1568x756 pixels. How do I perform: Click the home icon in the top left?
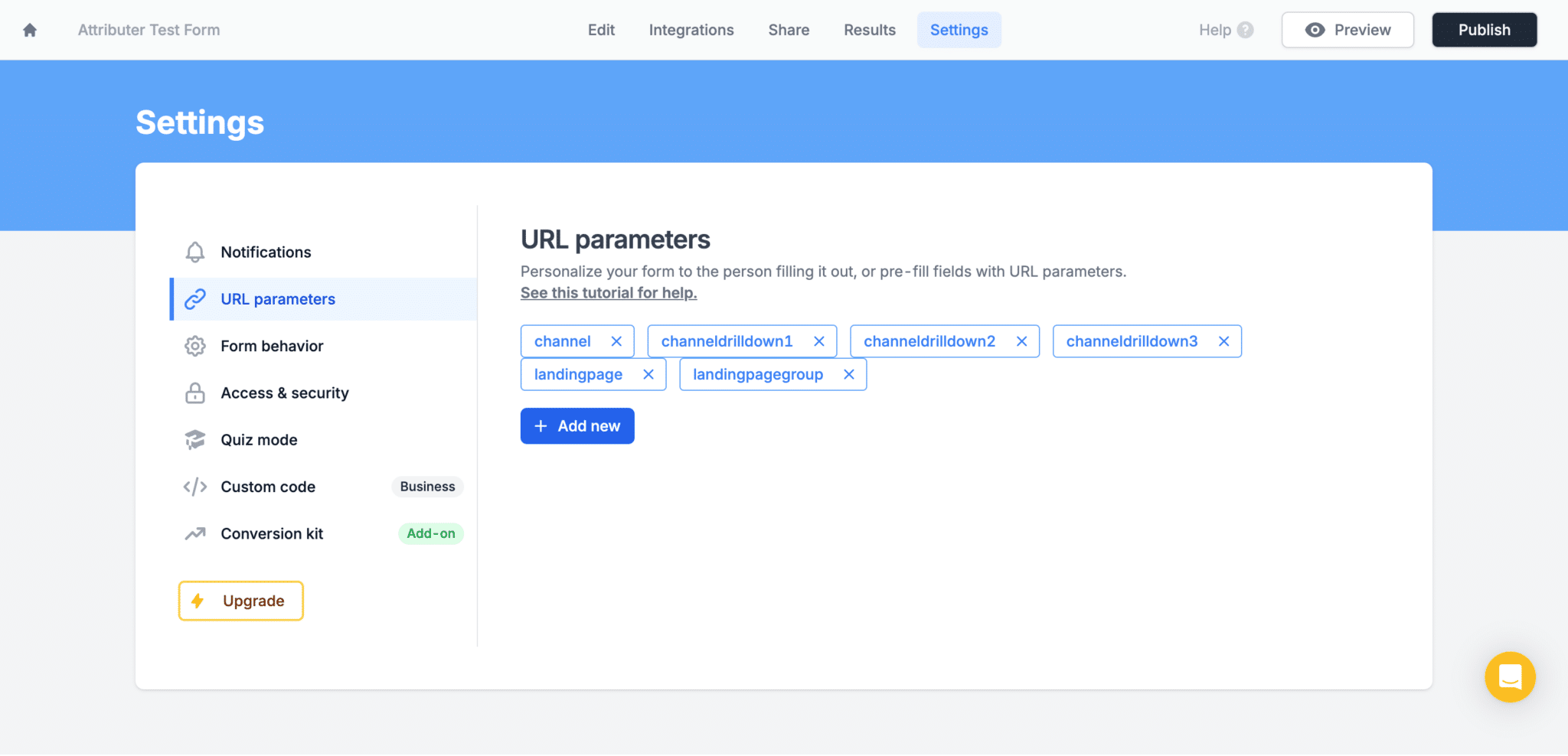click(29, 29)
